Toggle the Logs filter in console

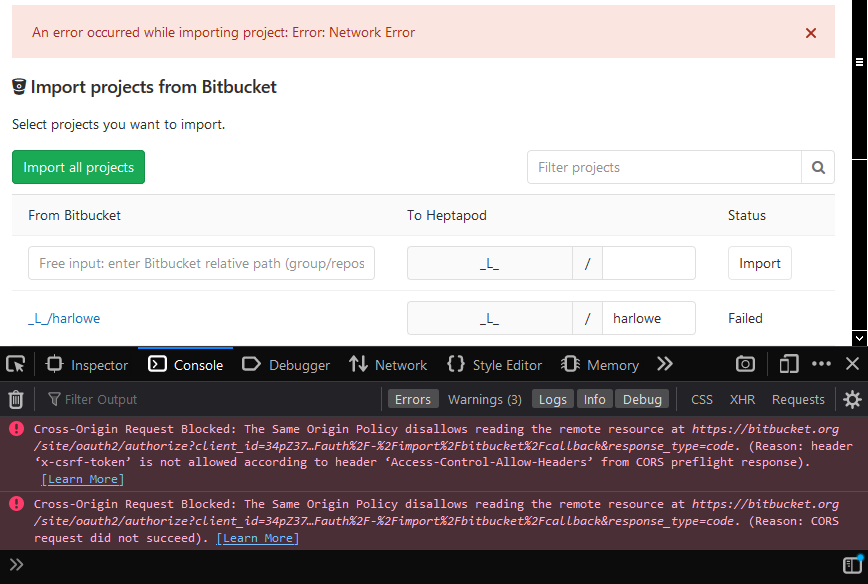click(552, 399)
